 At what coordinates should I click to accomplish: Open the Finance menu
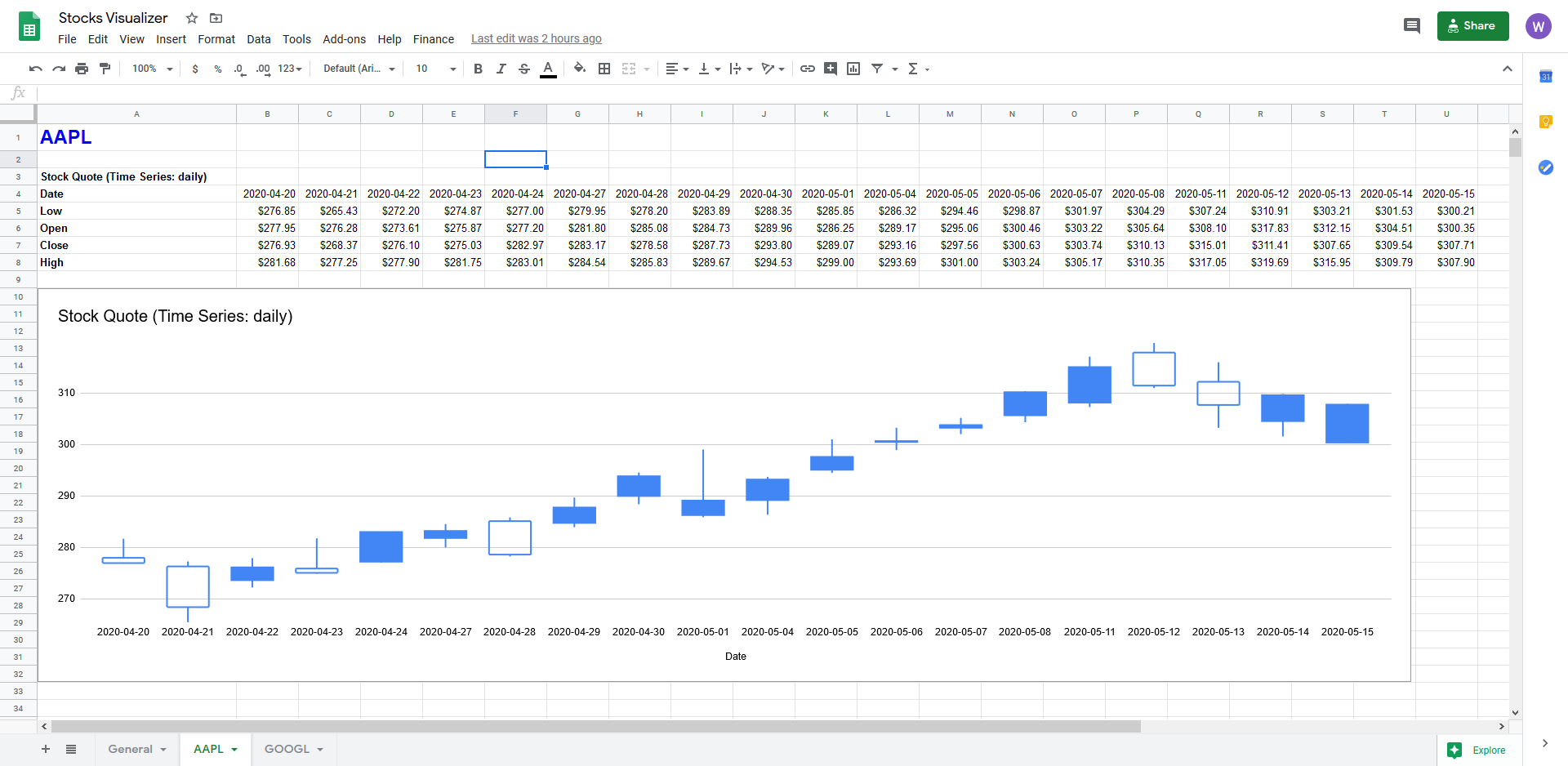click(433, 39)
